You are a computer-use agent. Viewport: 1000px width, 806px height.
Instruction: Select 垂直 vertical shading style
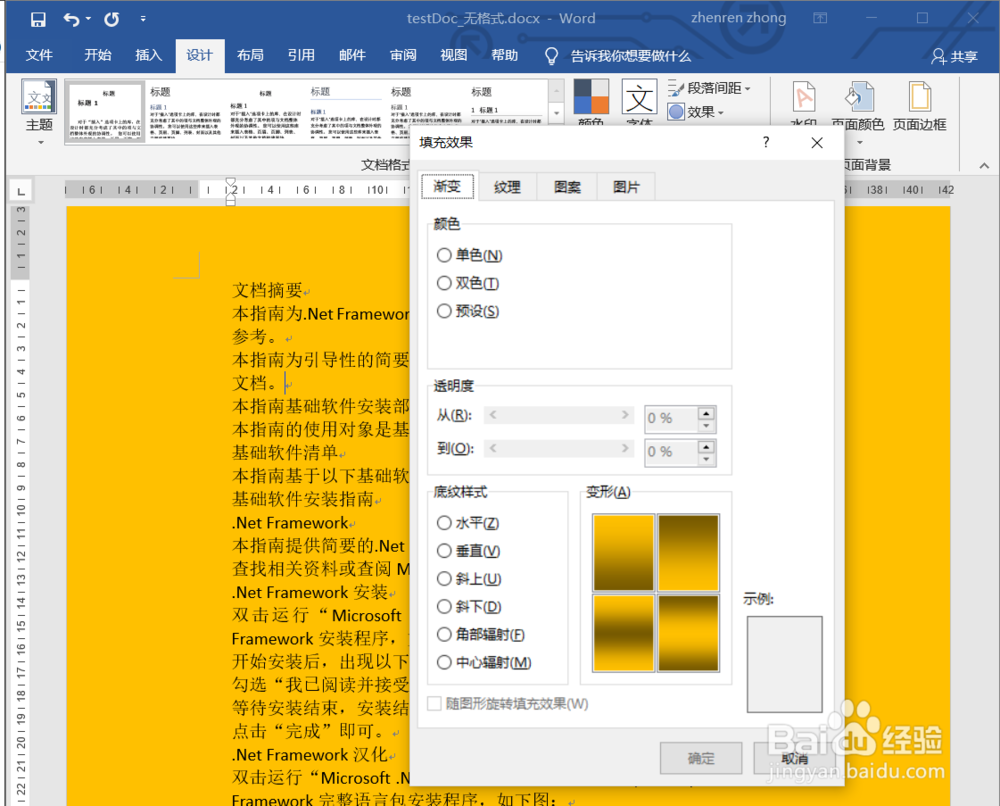(468, 551)
